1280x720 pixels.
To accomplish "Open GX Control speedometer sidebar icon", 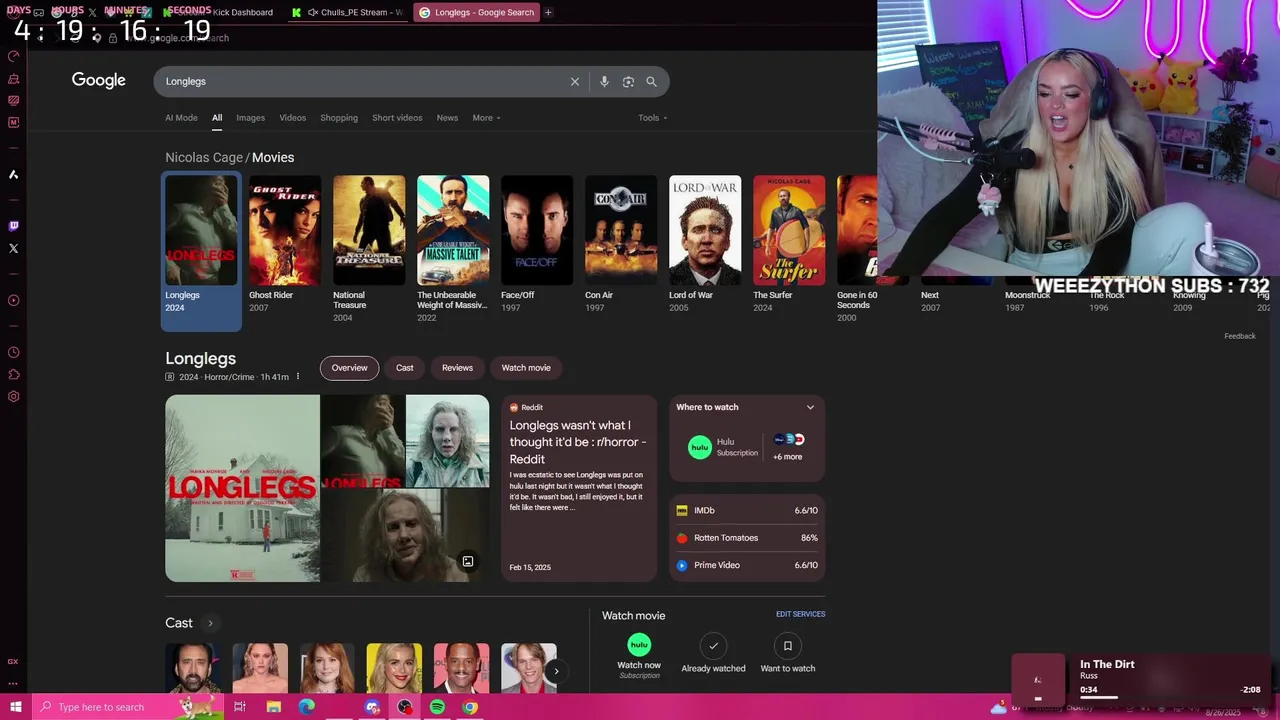I will tap(13, 56).
